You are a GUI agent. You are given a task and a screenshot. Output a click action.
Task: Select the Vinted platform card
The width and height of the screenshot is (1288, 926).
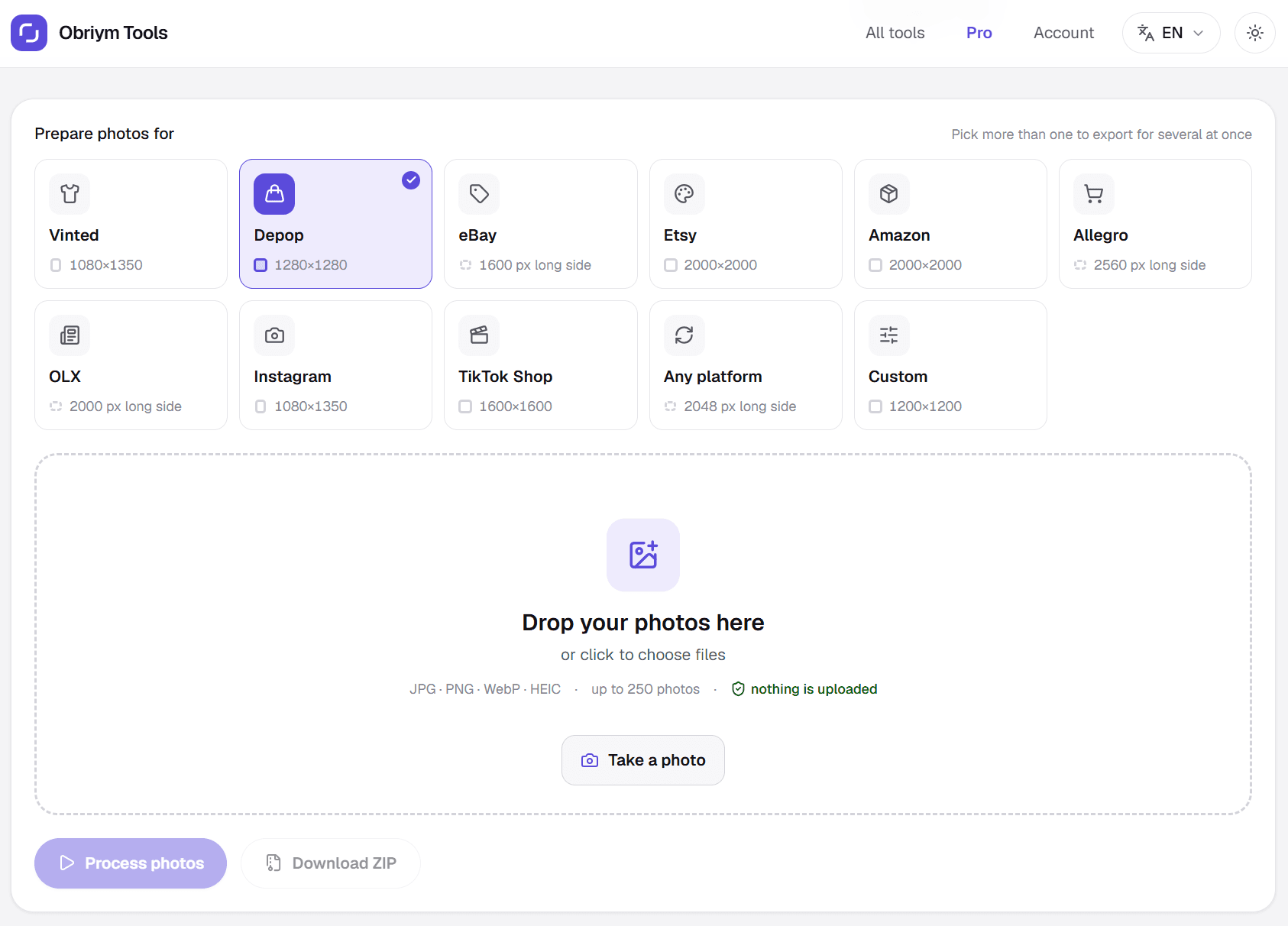click(x=131, y=224)
